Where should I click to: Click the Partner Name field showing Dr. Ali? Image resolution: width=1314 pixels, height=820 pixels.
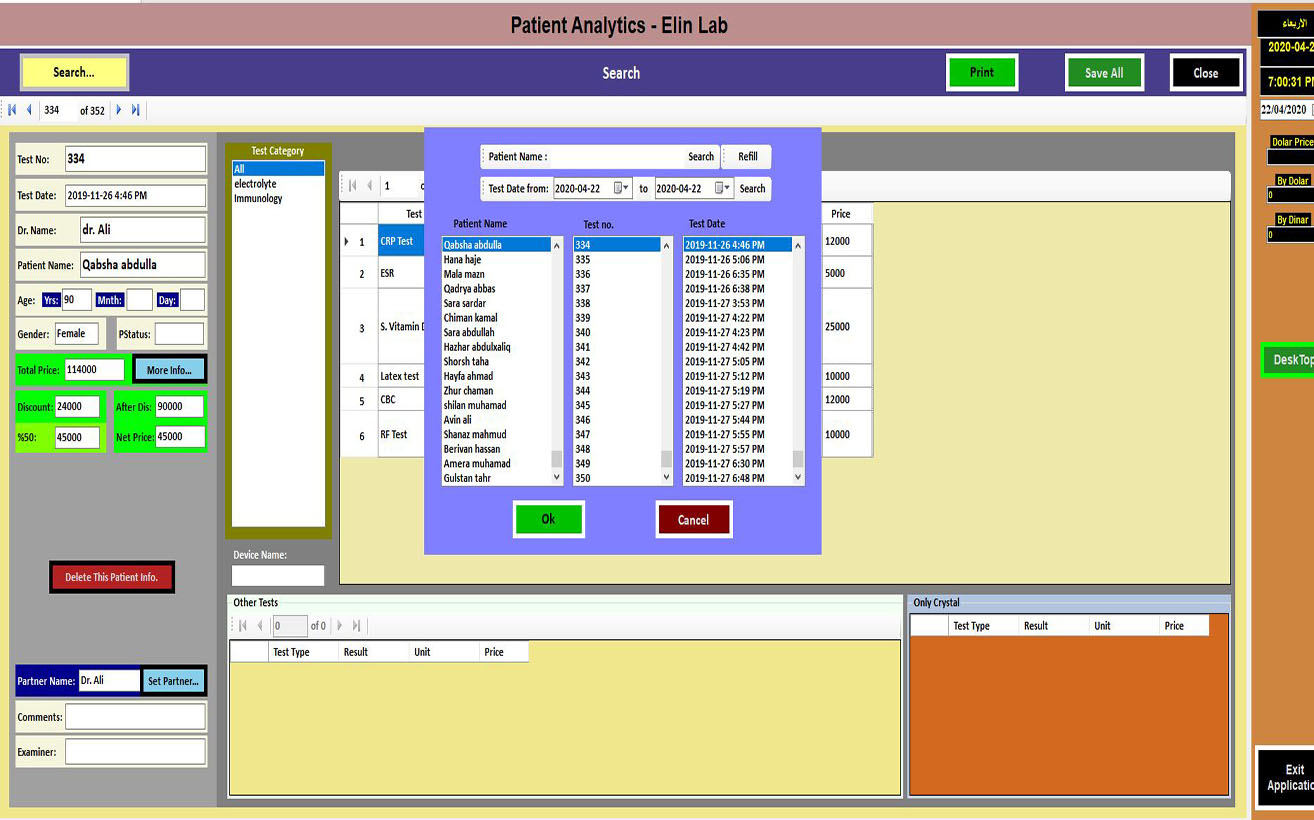(109, 680)
